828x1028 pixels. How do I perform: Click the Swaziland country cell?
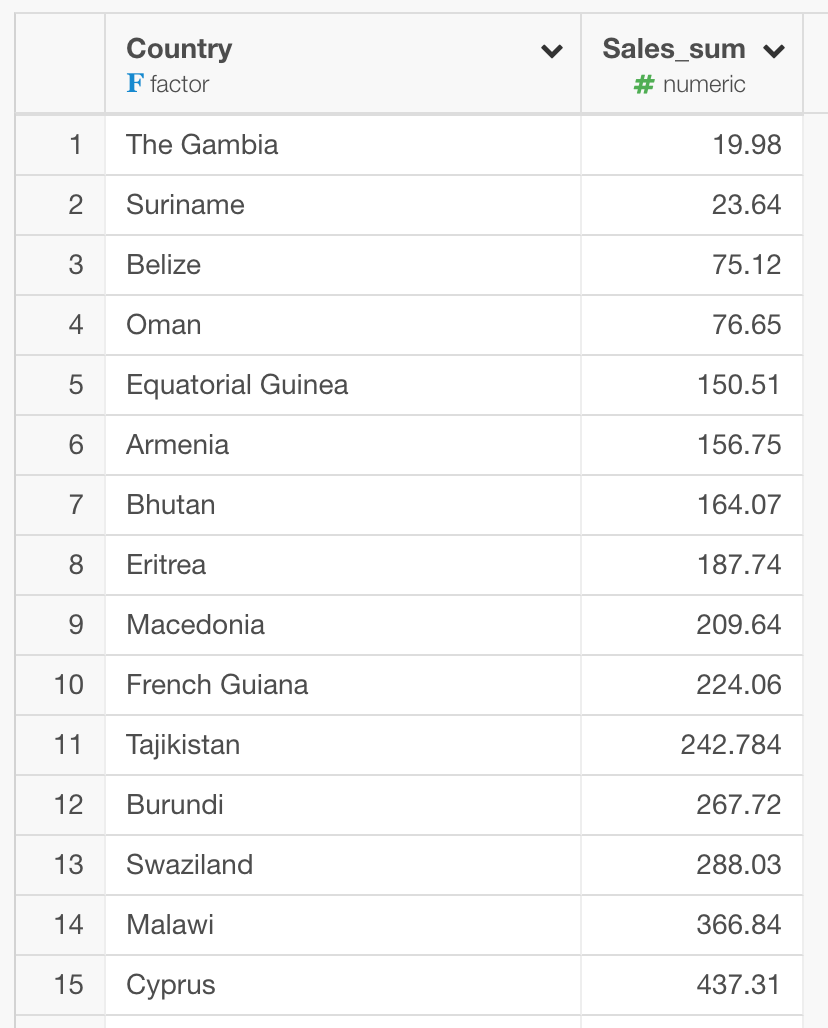[x=343, y=865]
